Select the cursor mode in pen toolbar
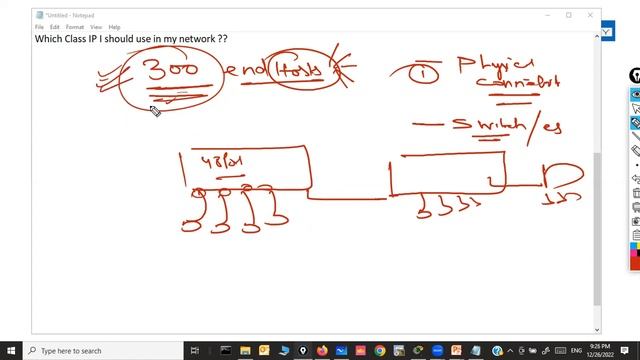 (636, 109)
